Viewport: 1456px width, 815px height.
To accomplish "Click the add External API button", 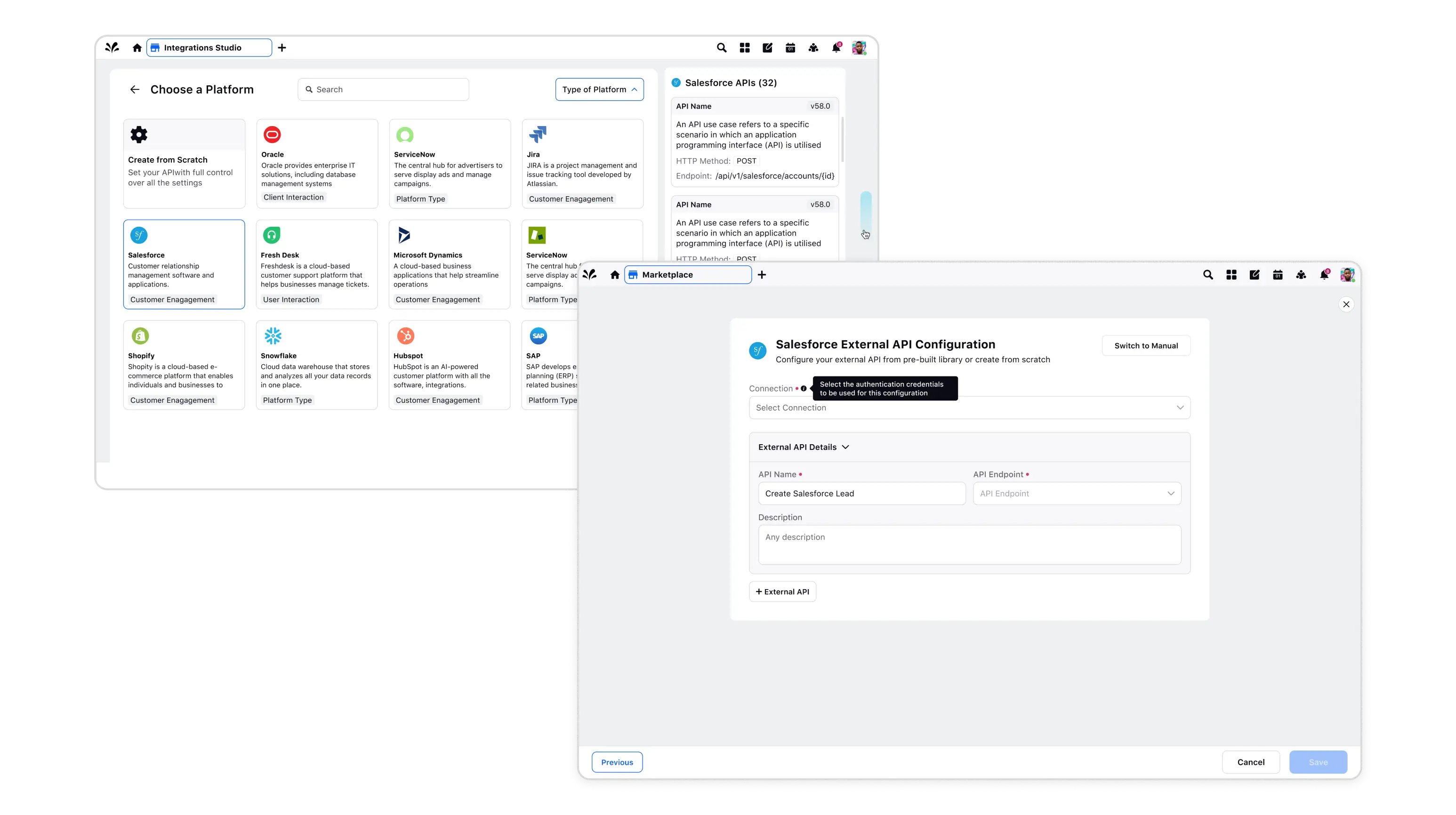I will [782, 592].
